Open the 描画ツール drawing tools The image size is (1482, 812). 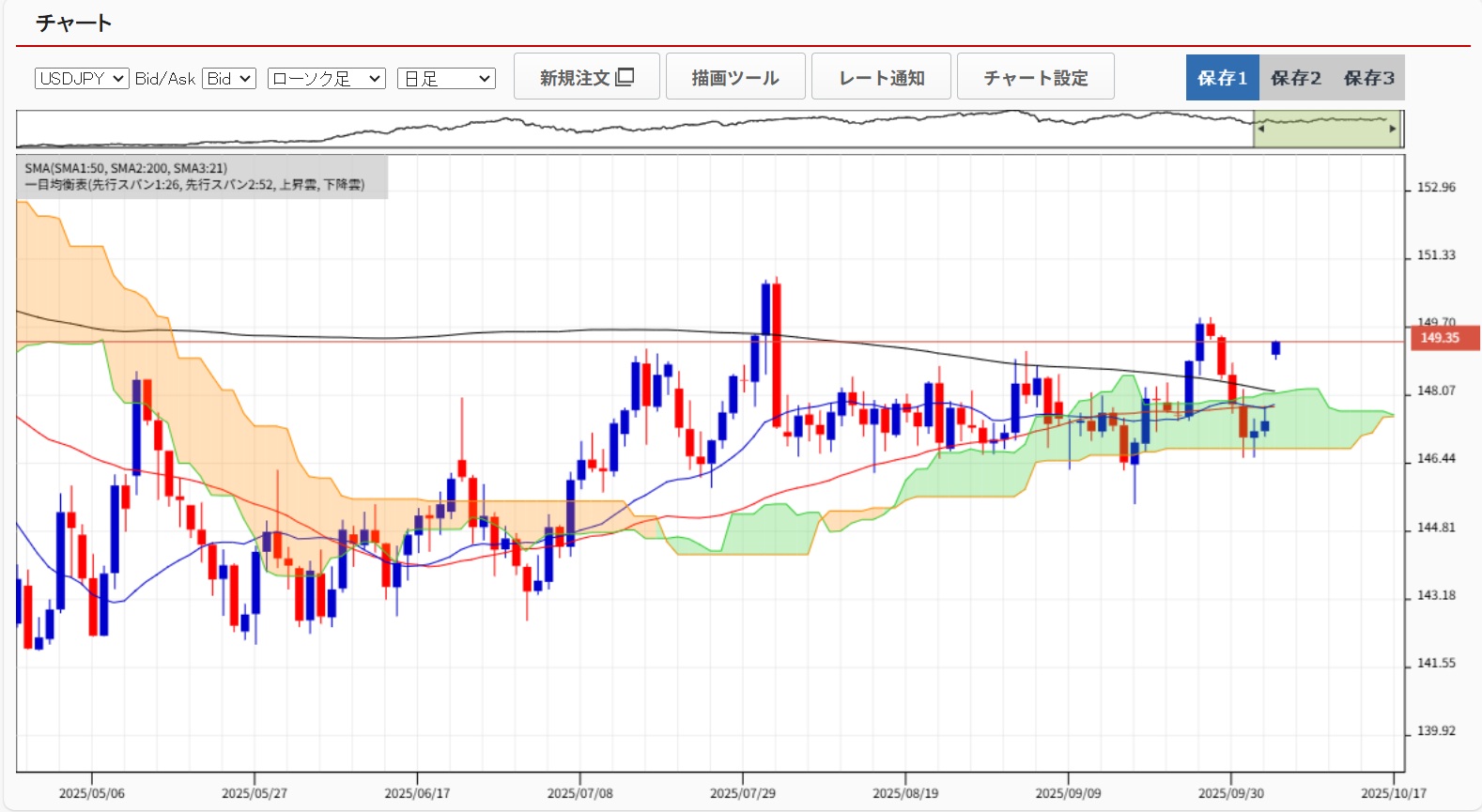click(735, 77)
